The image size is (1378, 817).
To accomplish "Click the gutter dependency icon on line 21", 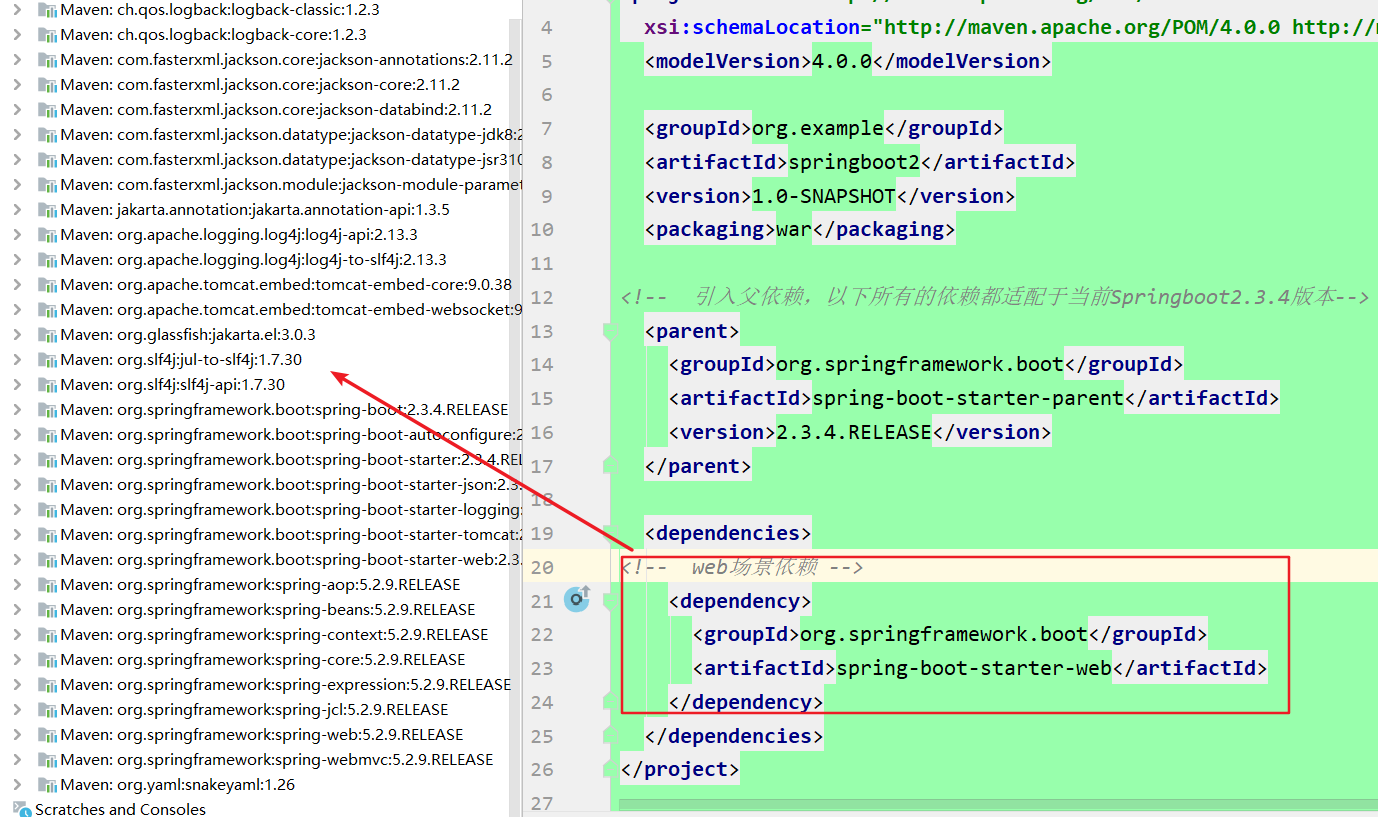I will click(x=577, y=599).
